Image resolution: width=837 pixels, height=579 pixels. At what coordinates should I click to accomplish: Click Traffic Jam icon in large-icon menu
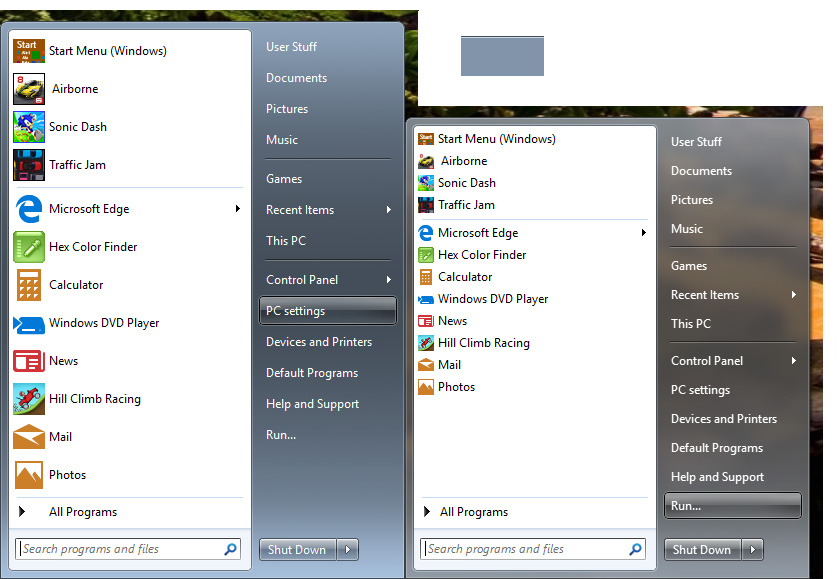[29, 165]
